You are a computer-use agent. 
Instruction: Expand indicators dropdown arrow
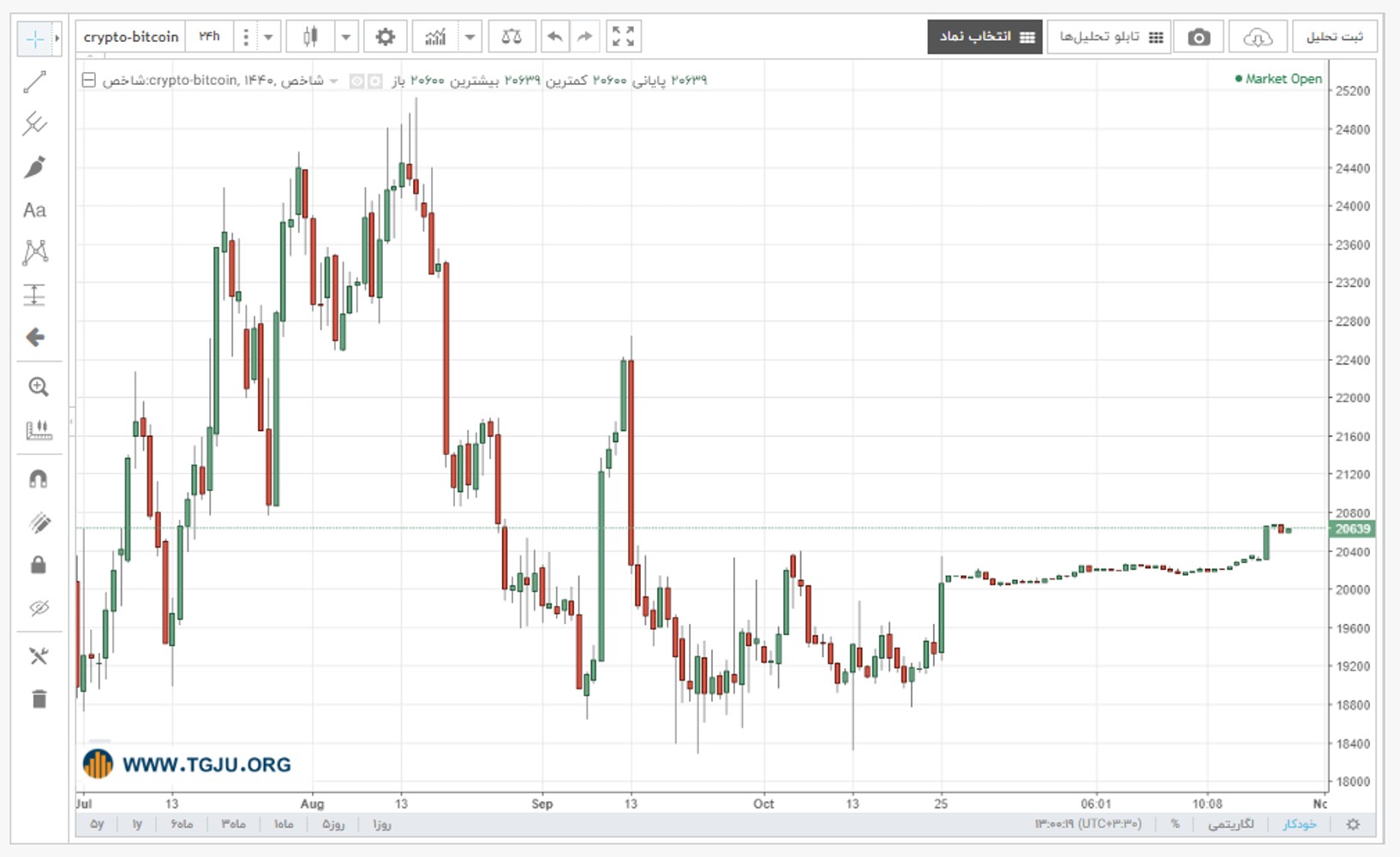point(470,37)
